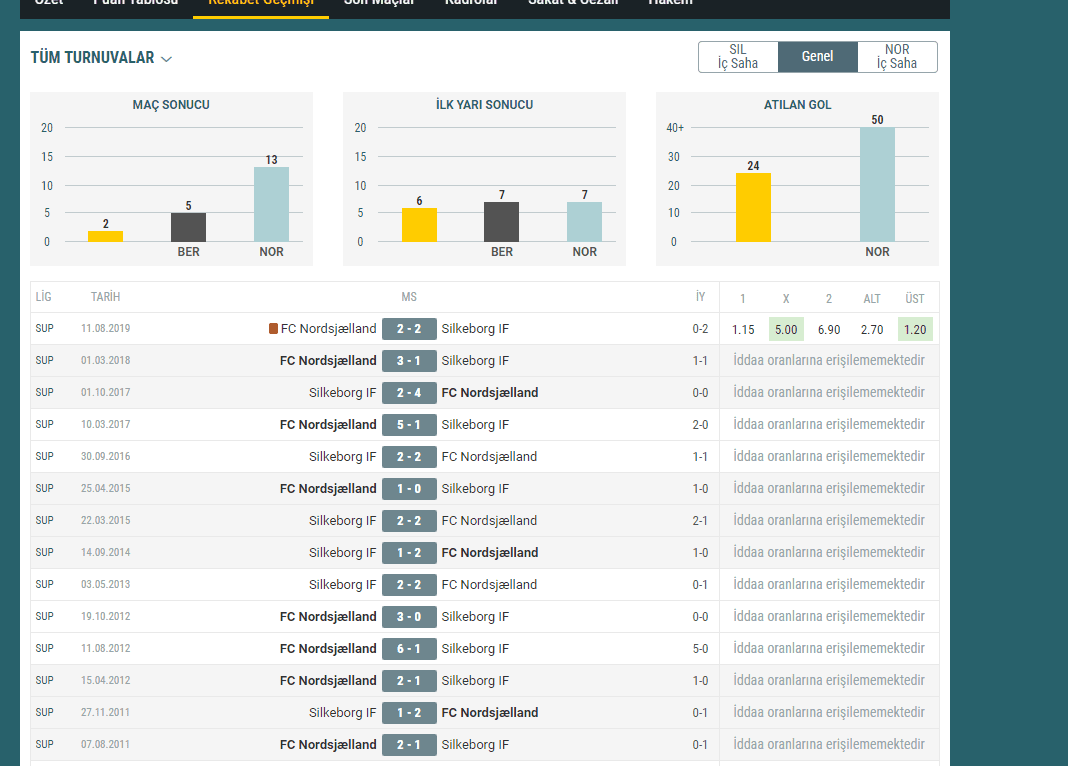
Task: Open the 2 - 2 score from 03.05.2013
Action: pyautogui.click(x=409, y=585)
